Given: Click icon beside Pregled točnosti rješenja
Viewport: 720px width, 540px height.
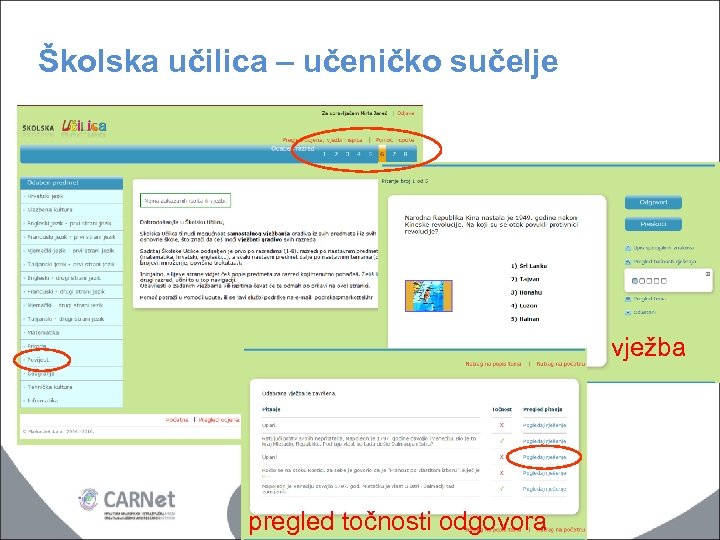Looking at the screenshot, I should [x=628, y=262].
